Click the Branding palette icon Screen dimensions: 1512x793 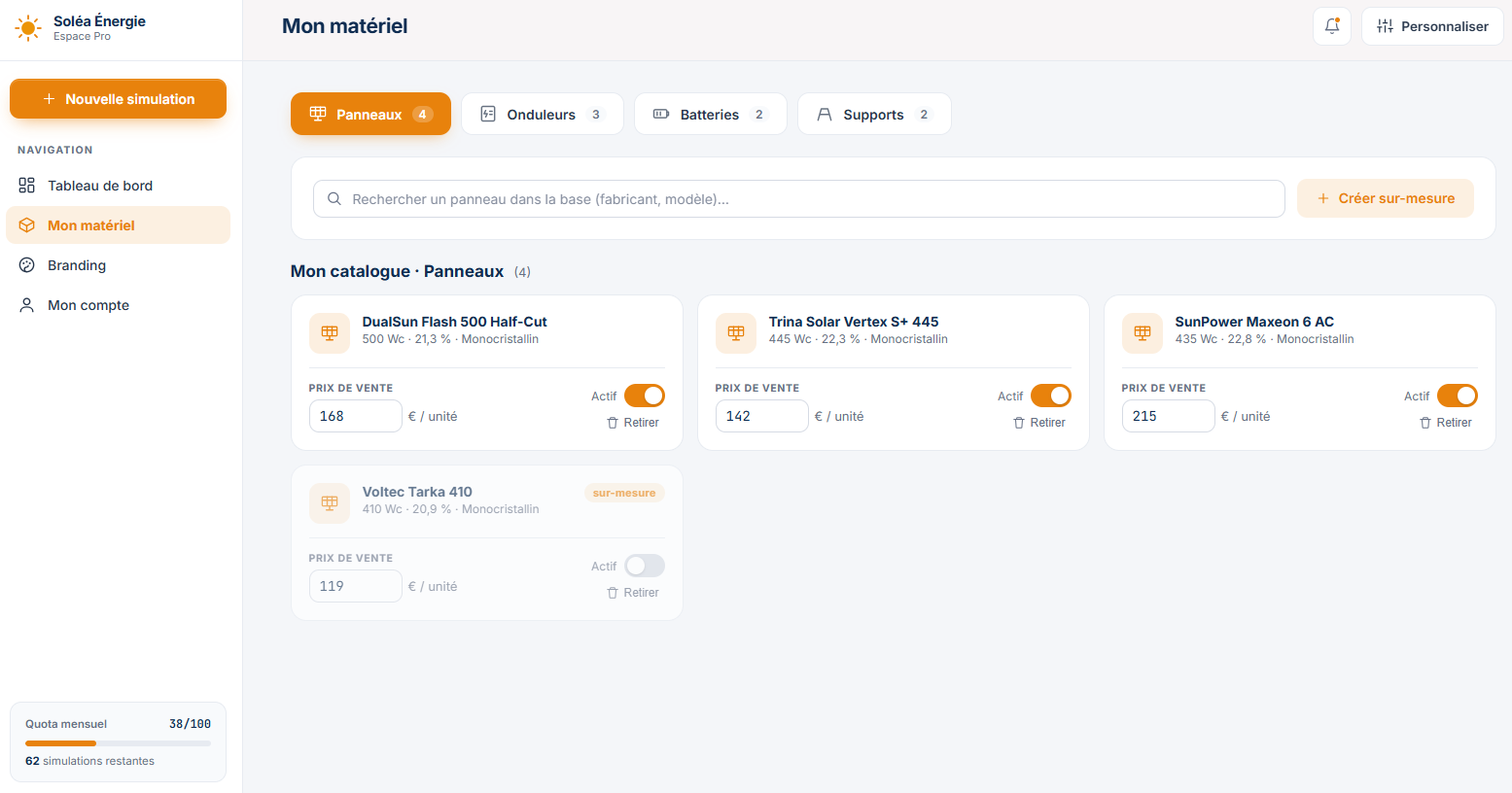[27, 265]
